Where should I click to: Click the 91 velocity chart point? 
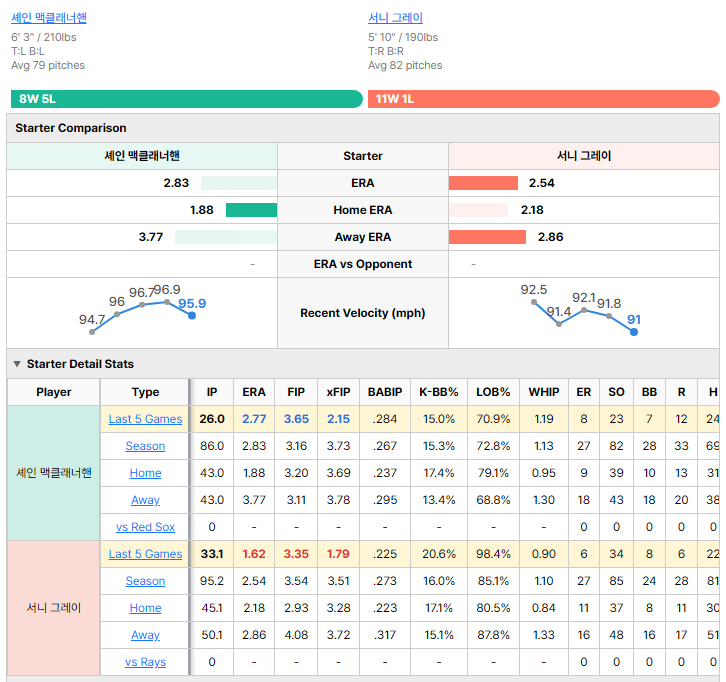[x=634, y=332]
